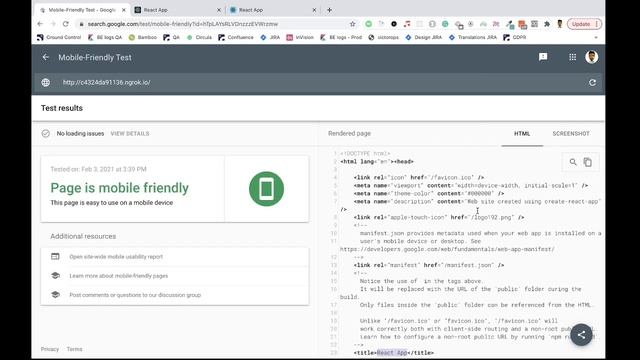Copy the rendered HTML with the copy icon
The image size is (640, 360).
pyautogui.click(x=587, y=162)
